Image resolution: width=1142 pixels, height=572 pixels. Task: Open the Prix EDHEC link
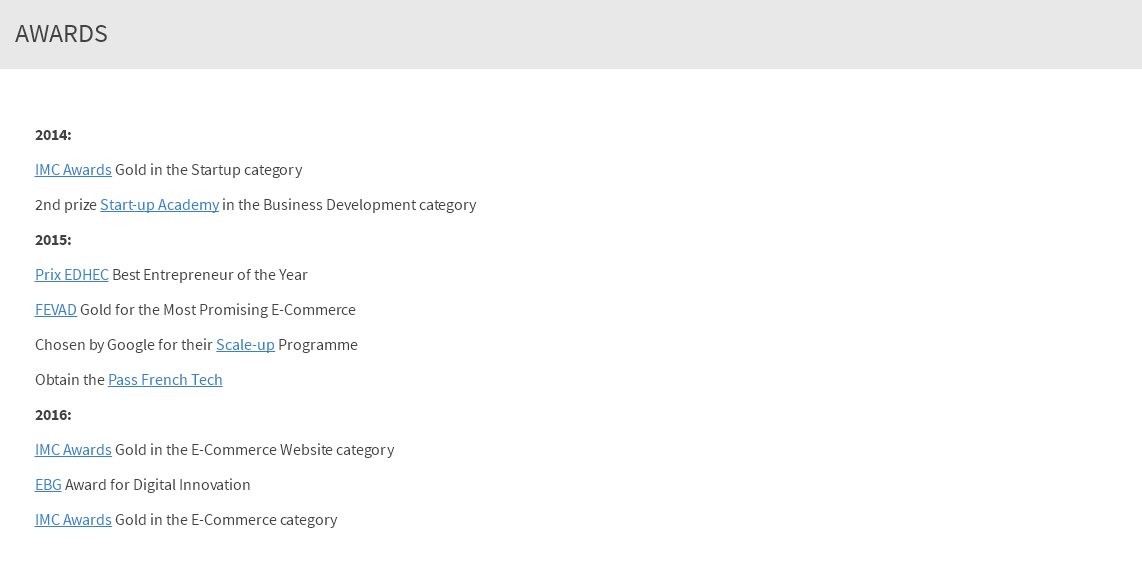71,275
